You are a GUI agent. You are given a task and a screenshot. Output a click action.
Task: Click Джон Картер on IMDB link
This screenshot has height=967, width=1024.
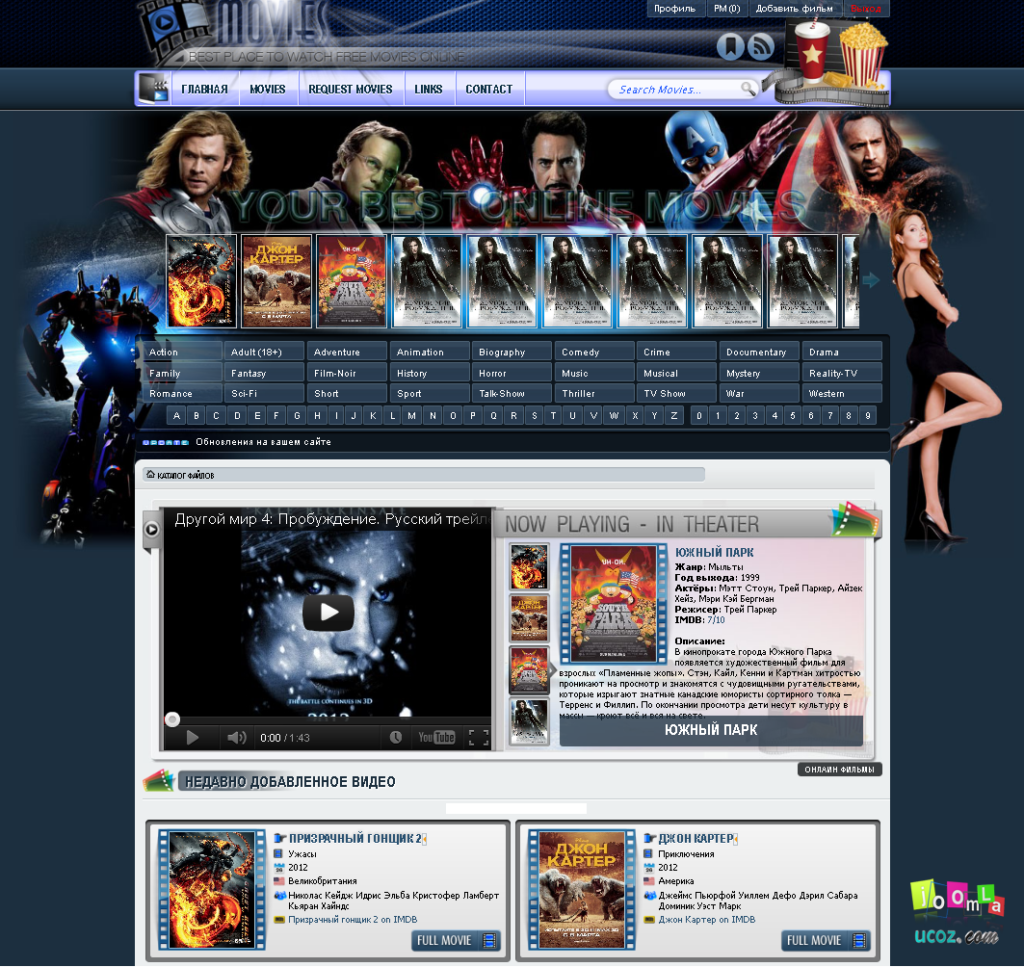pos(707,919)
